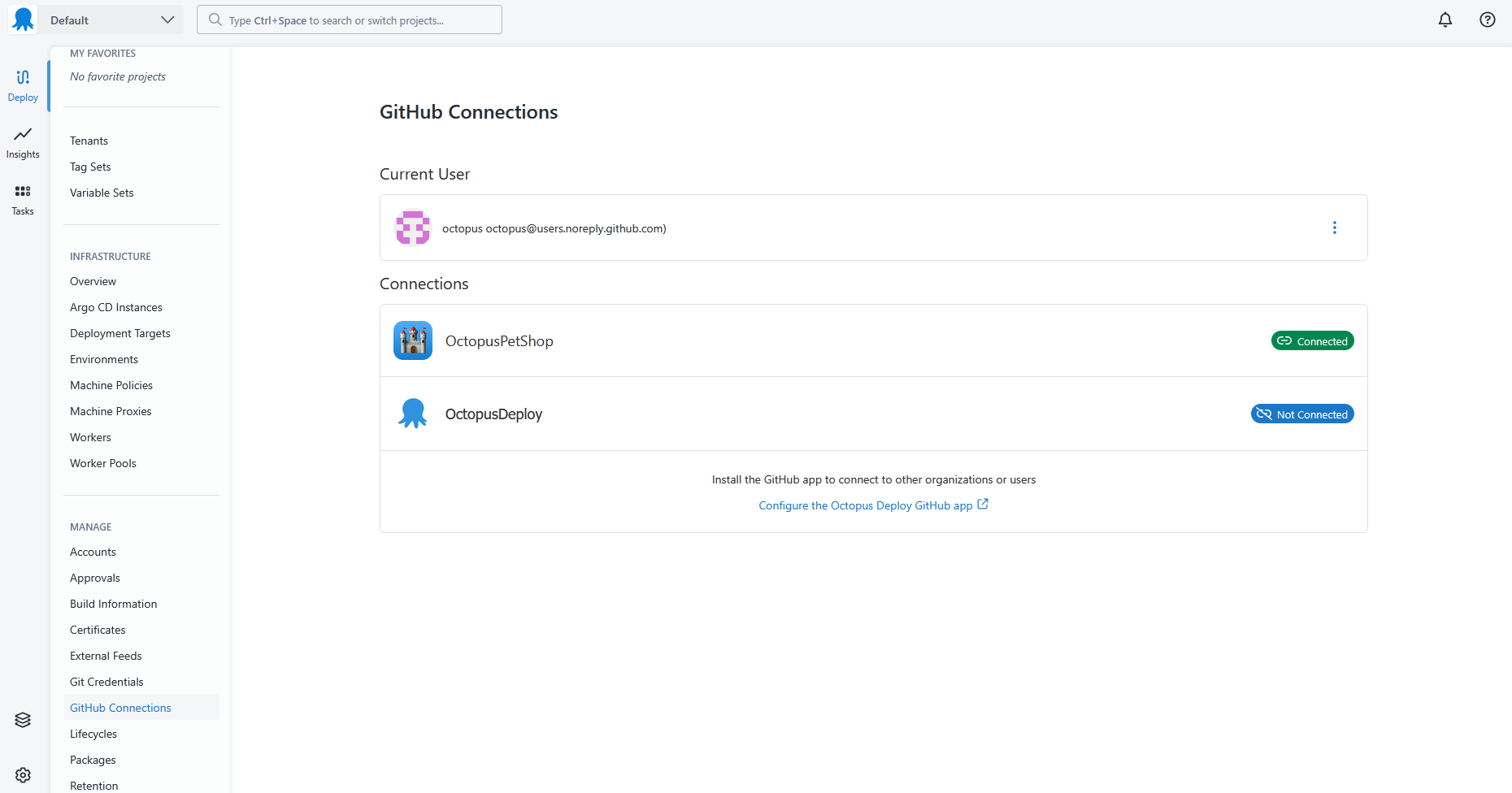This screenshot has height=793, width=1512.
Task: Open the settings gear icon
Action: [x=23, y=775]
